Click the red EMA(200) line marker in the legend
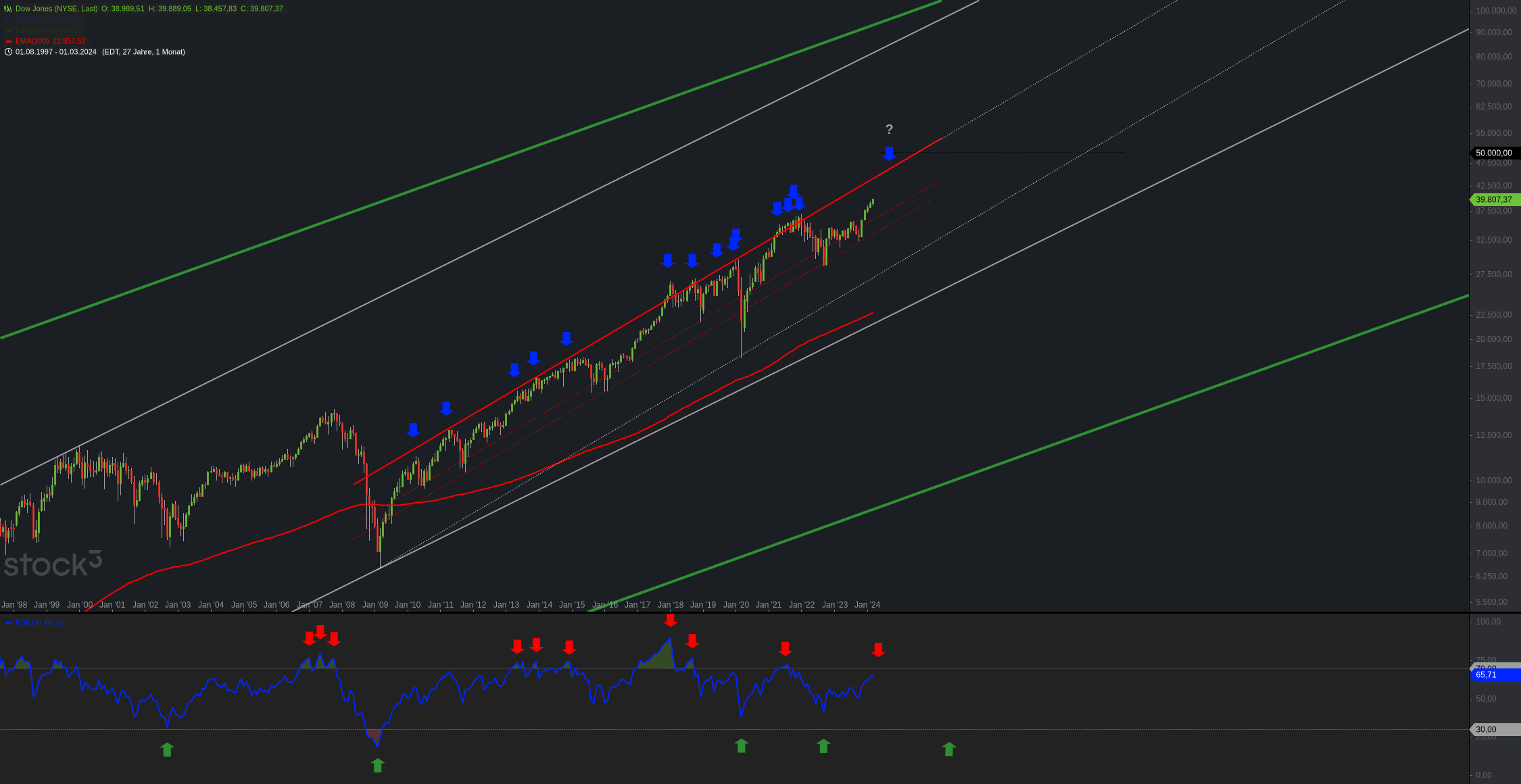The image size is (1521, 784). (x=9, y=41)
